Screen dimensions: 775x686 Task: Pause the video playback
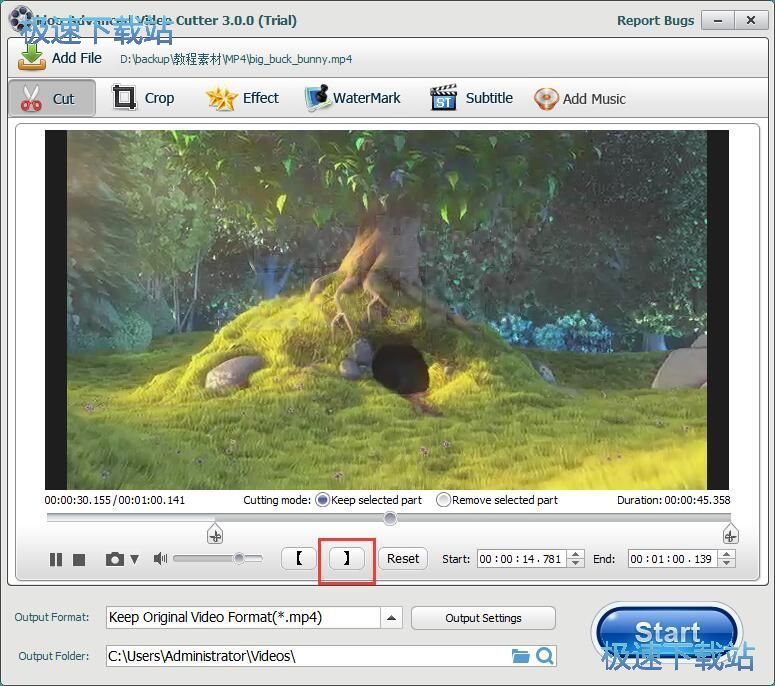coord(56,559)
